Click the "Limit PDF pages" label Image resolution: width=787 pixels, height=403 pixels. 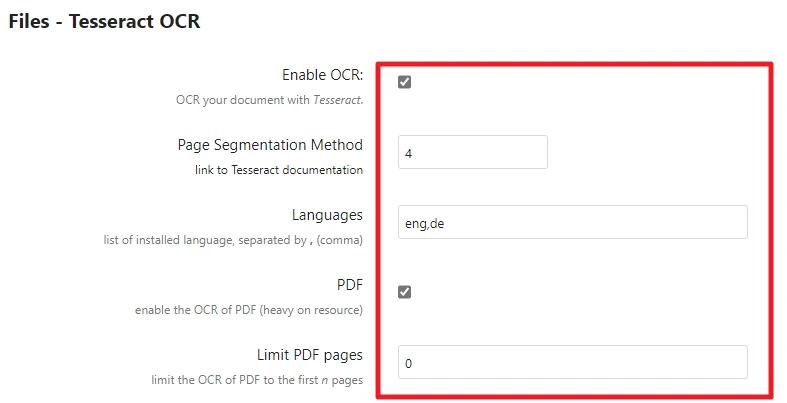tap(309, 355)
